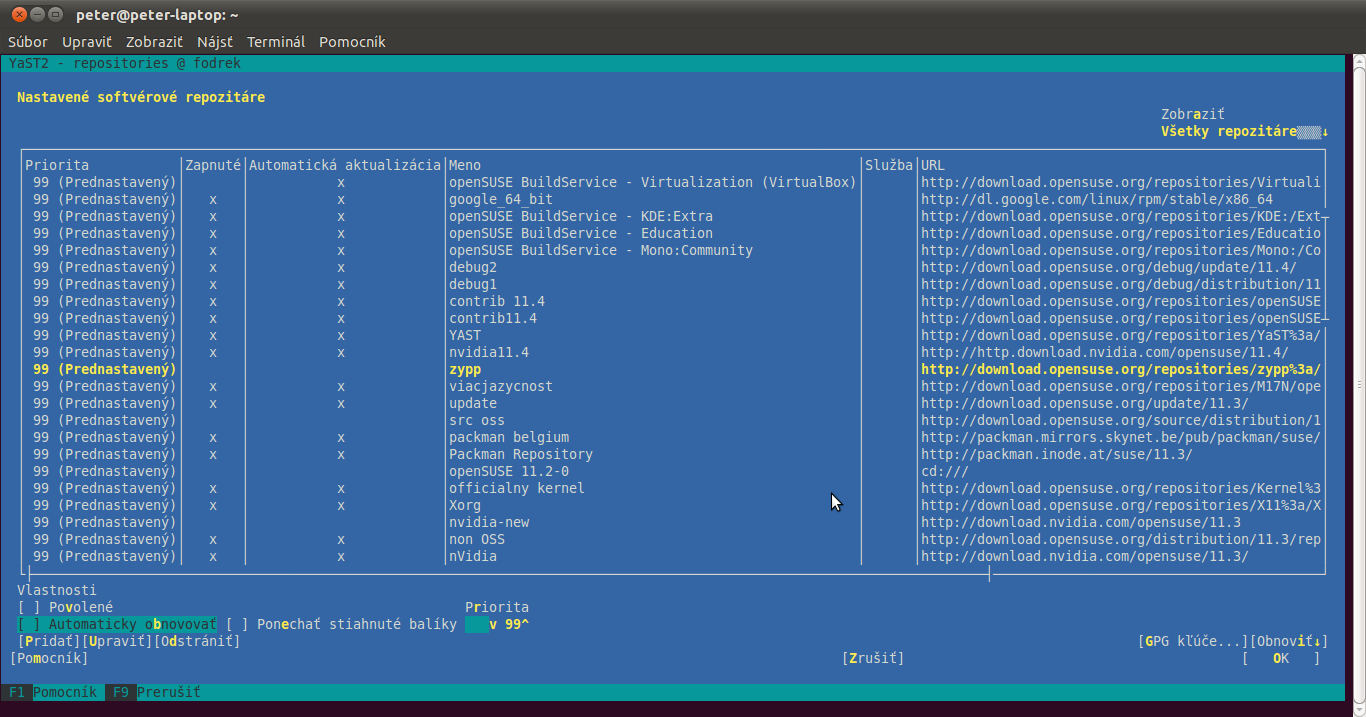The width and height of the screenshot is (1366, 717).
Task: Click F9 Prerušiť in the function-key bar
Action: [x=153, y=692]
